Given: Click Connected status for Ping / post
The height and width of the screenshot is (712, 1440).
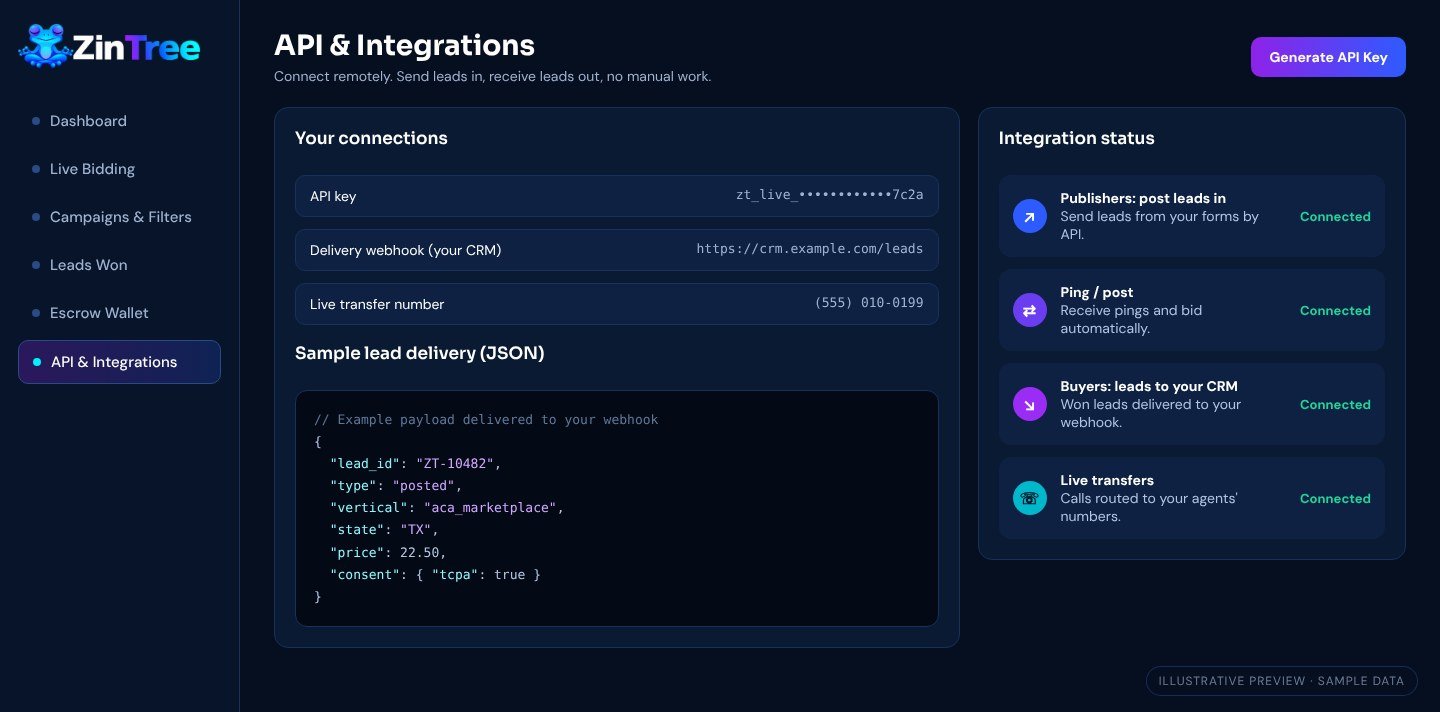Looking at the screenshot, I should click(x=1335, y=310).
